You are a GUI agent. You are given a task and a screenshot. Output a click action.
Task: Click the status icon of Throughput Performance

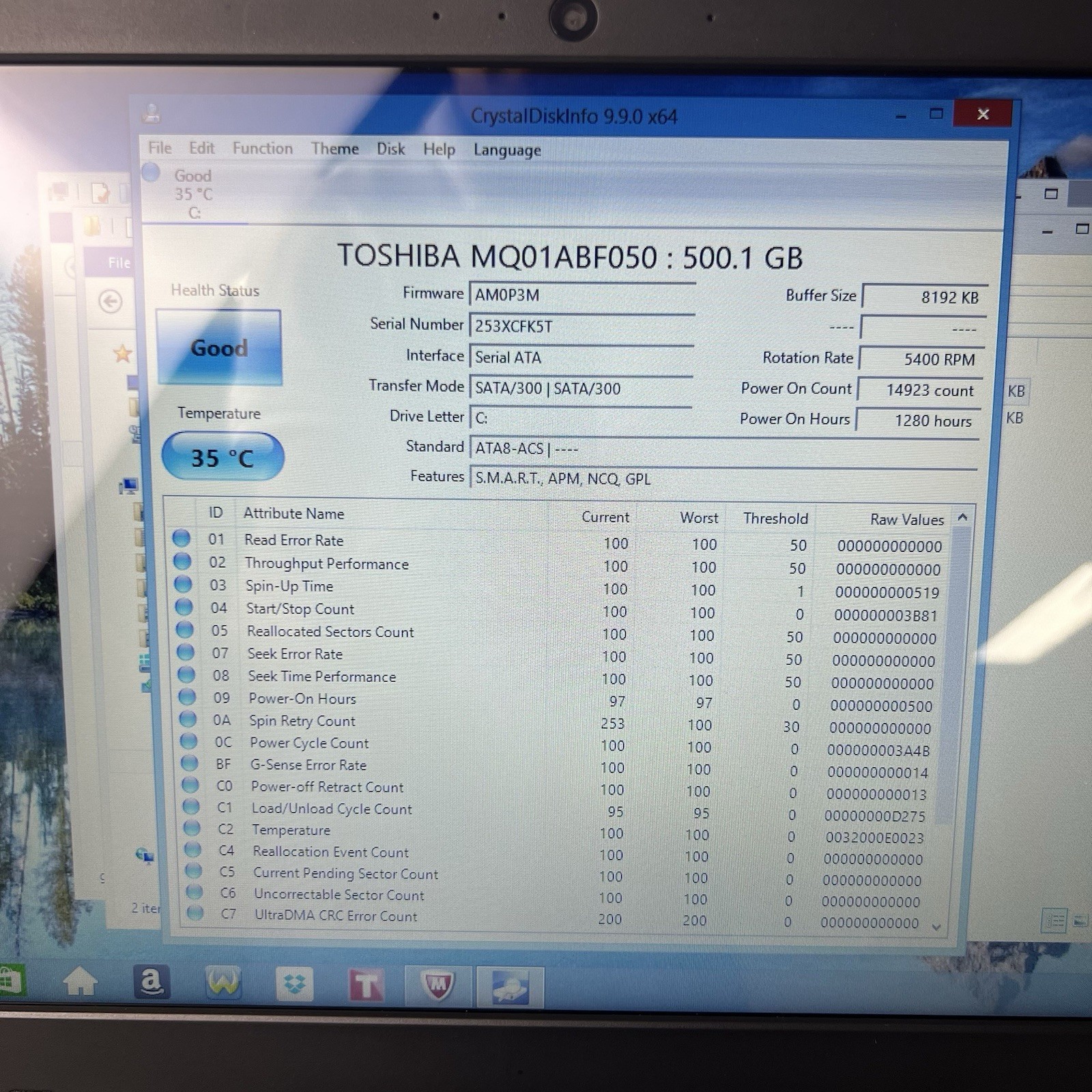click(x=182, y=562)
